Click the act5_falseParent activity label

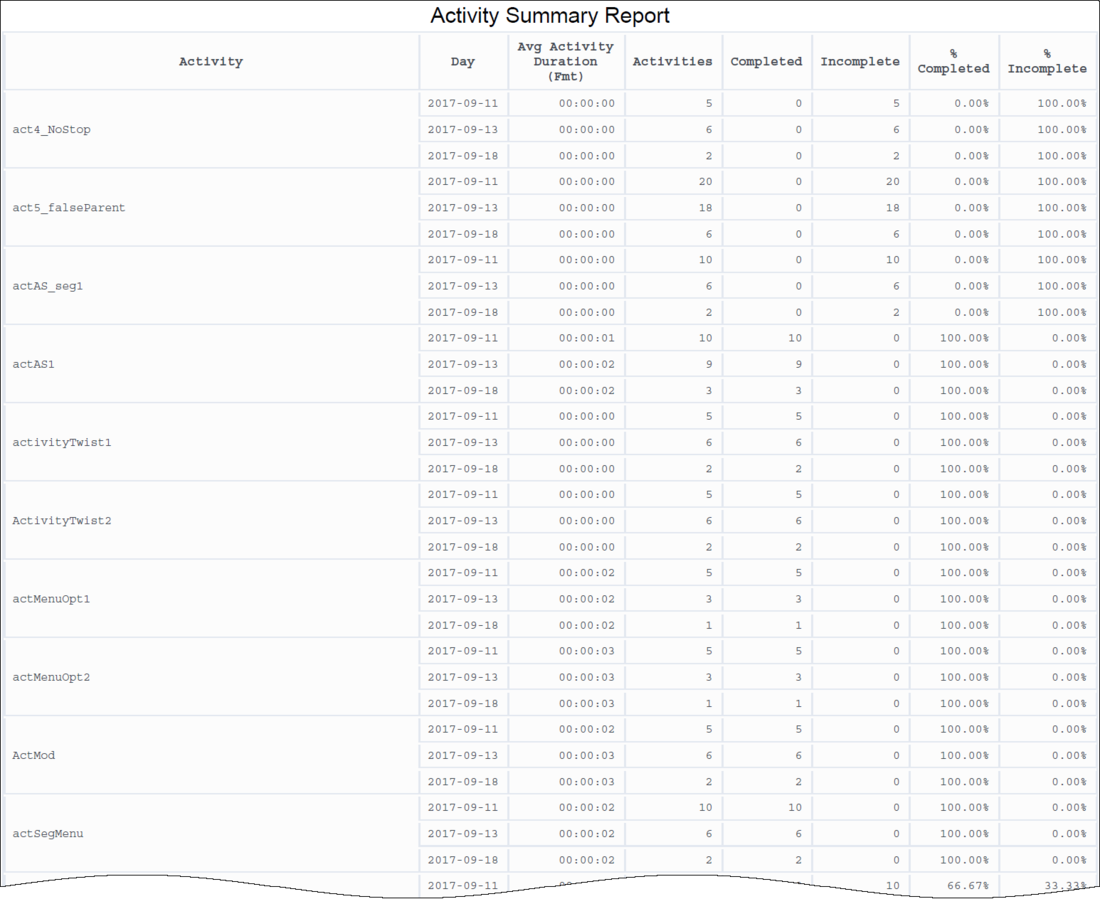pos(69,208)
